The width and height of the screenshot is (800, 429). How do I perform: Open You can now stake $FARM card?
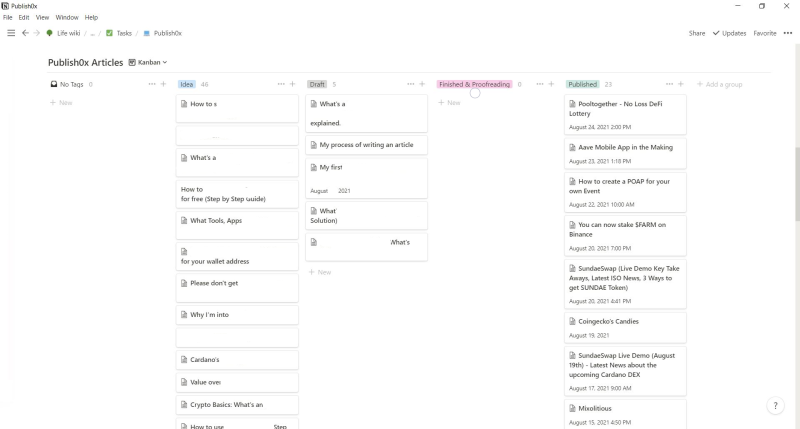point(625,236)
